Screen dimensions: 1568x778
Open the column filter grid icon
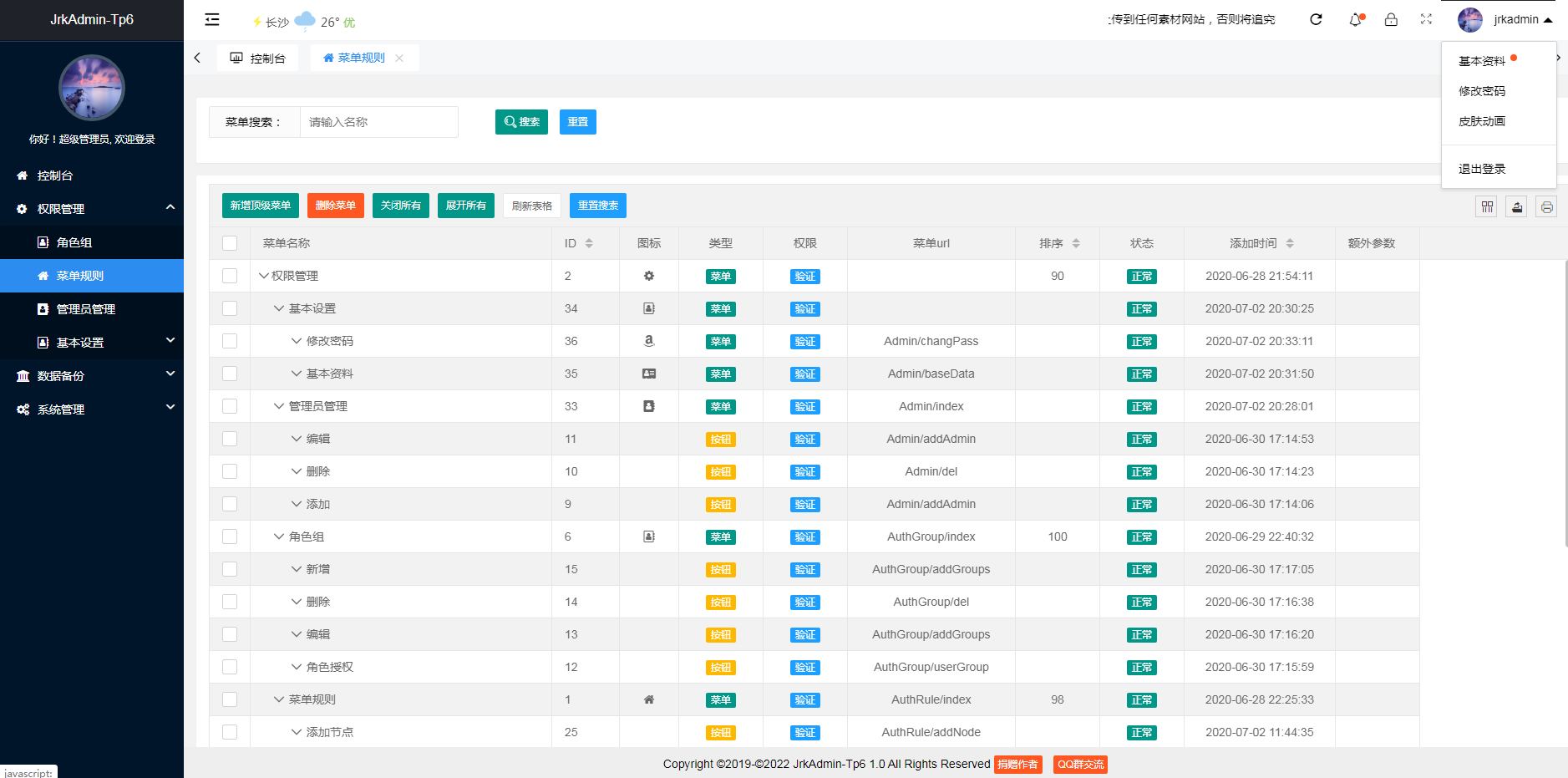[x=1487, y=206]
